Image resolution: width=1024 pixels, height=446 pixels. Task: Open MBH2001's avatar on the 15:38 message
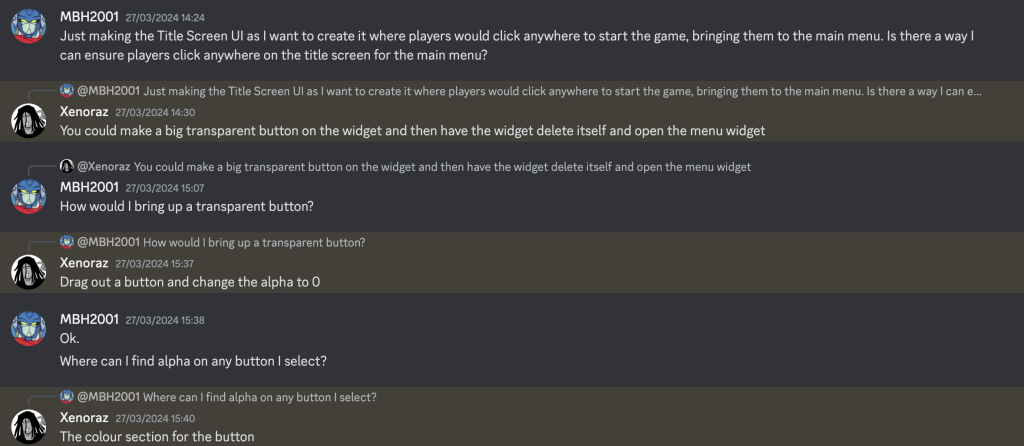pos(29,329)
